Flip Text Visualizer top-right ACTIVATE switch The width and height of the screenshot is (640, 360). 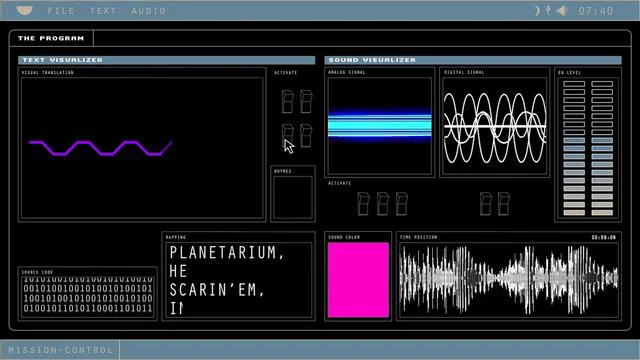(x=306, y=101)
